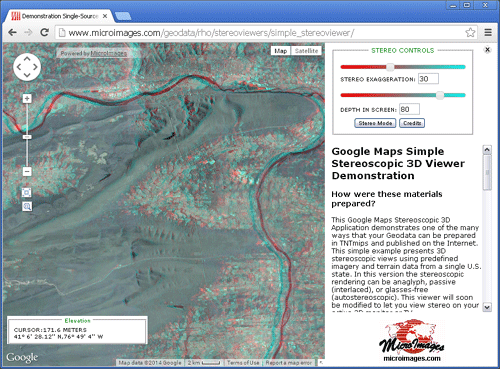Viewport: 500px width, 369px height.
Task: Click the stereo exaggeration value field
Action: [428, 79]
